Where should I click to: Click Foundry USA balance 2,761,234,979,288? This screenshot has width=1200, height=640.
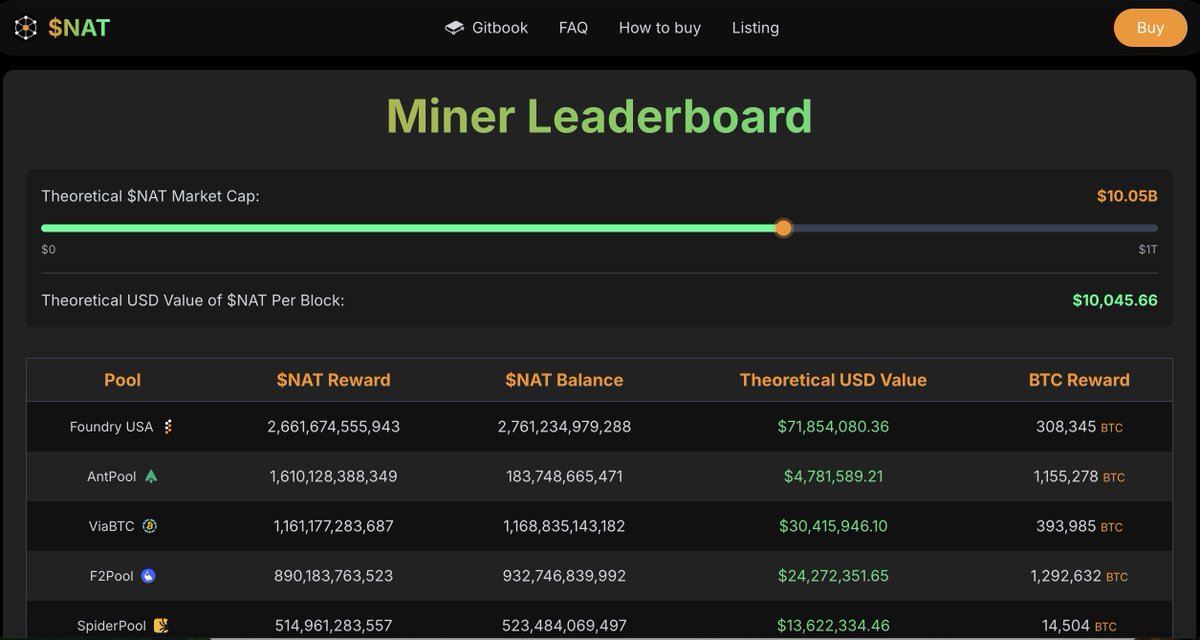point(564,427)
